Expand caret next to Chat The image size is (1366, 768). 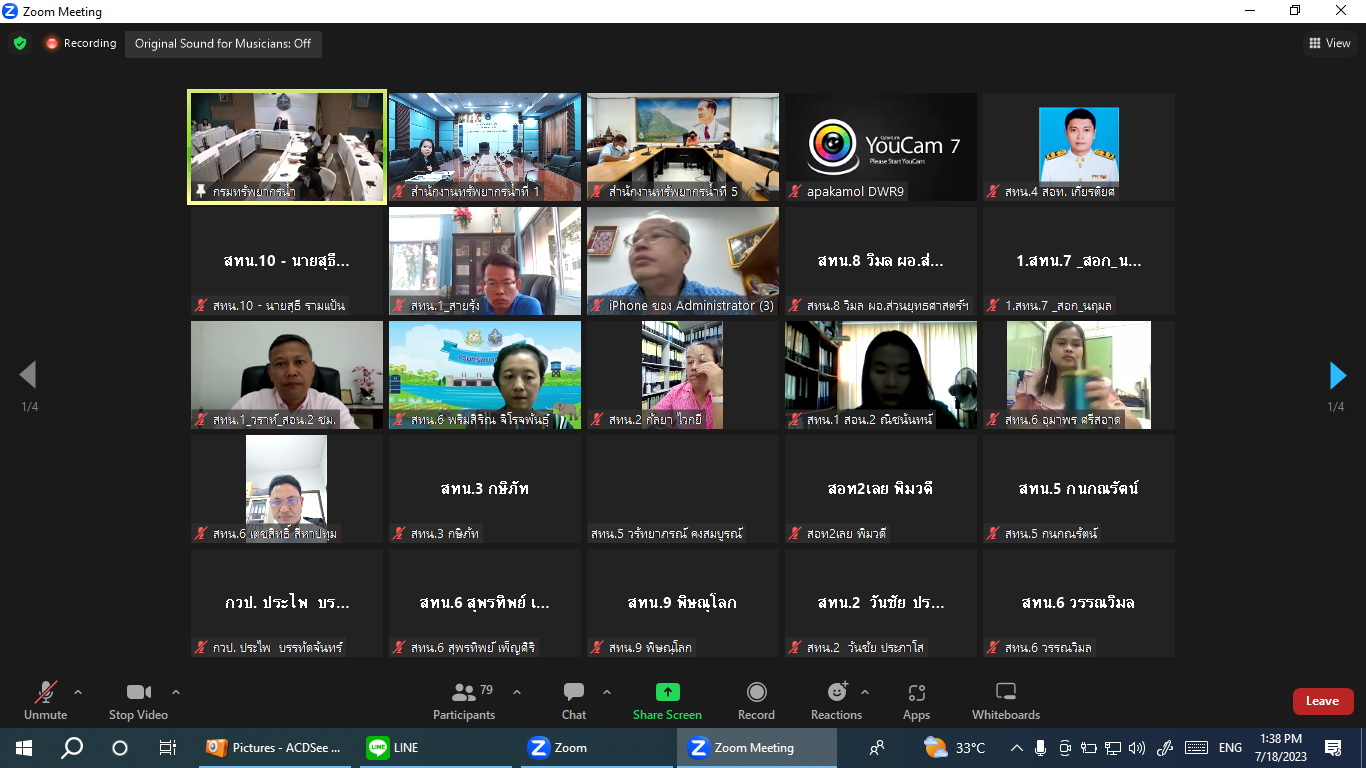607,692
